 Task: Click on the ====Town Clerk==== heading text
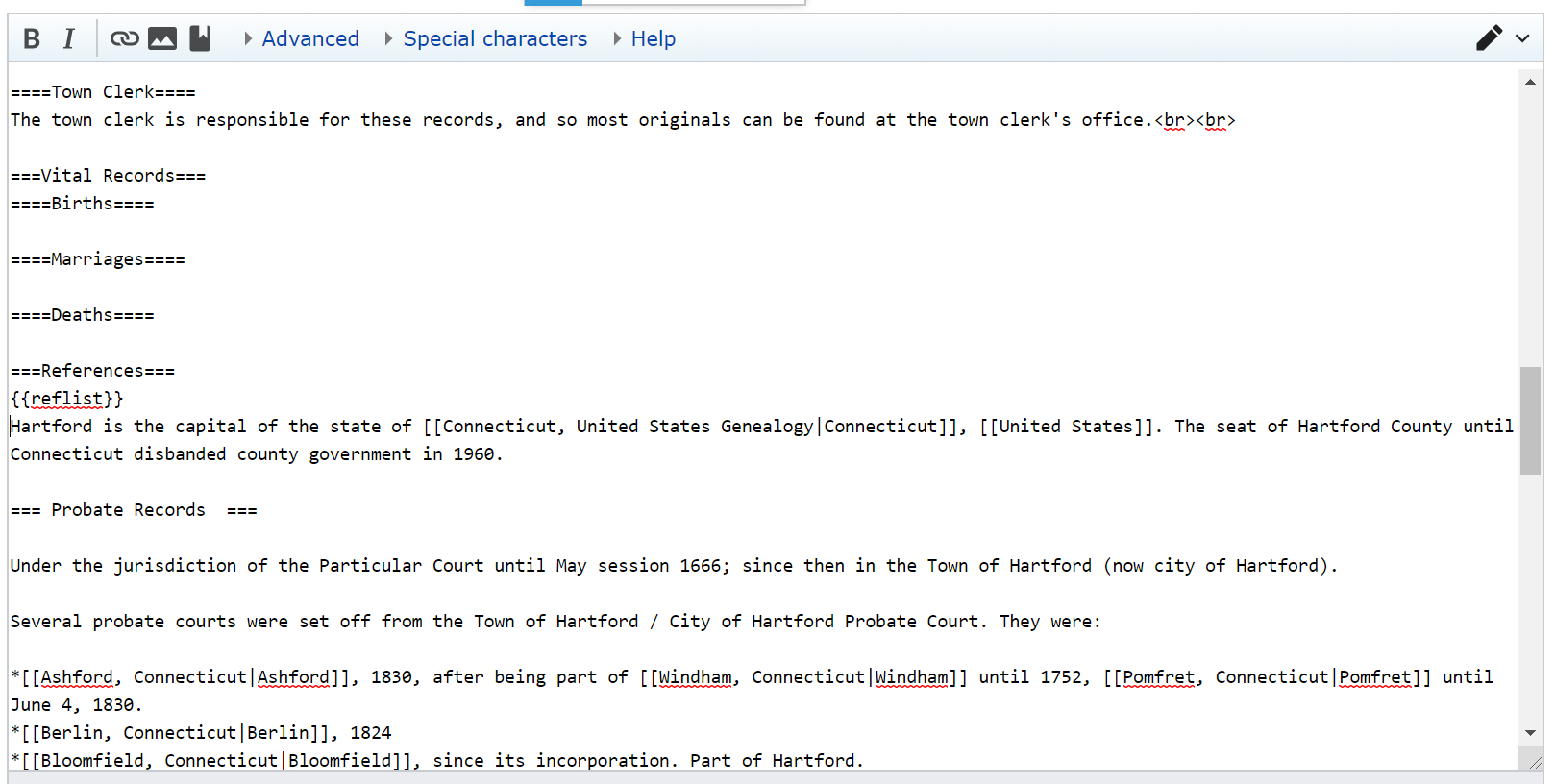click(x=103, y=92)
